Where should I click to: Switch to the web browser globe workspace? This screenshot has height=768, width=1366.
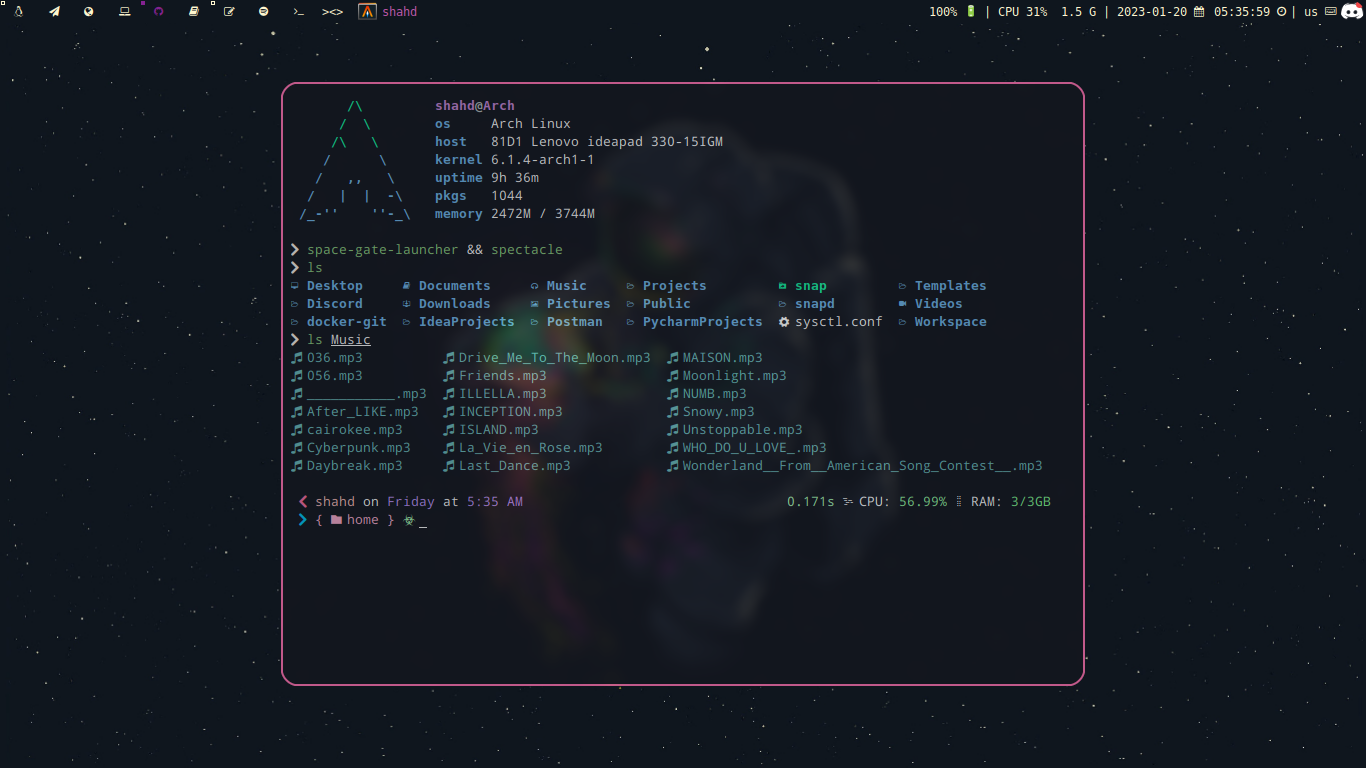(x=89, y=12)
